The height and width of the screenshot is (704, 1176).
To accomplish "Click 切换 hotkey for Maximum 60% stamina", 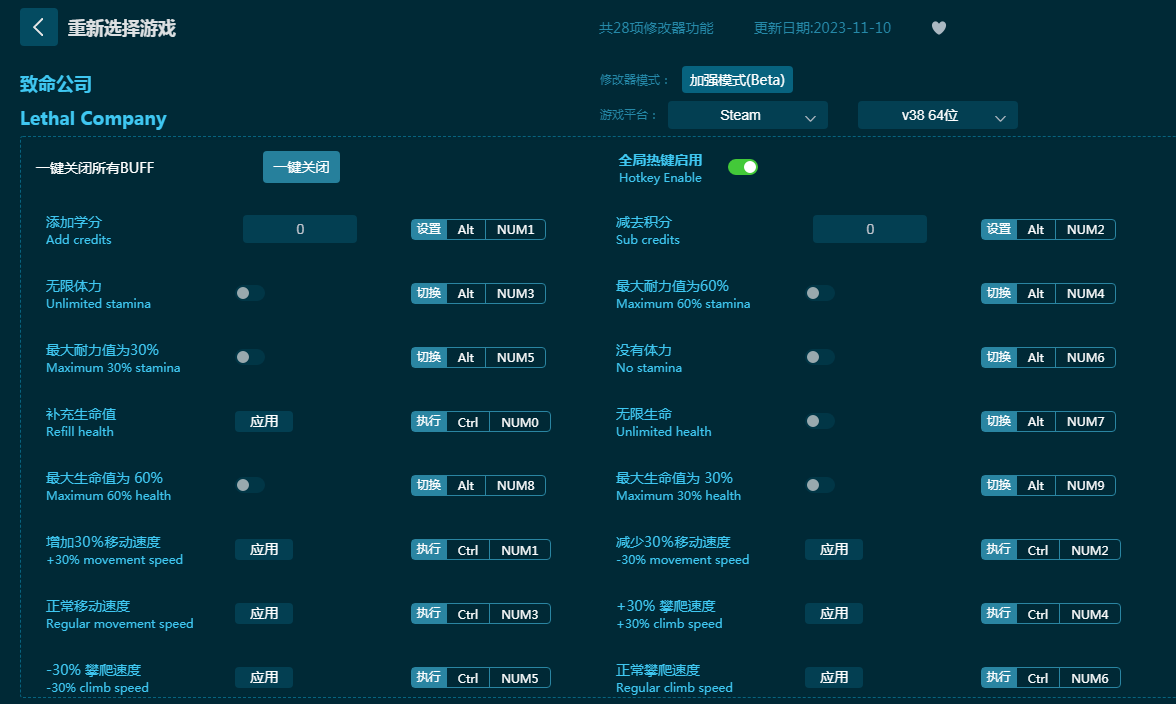I will (x=999, y=293).
